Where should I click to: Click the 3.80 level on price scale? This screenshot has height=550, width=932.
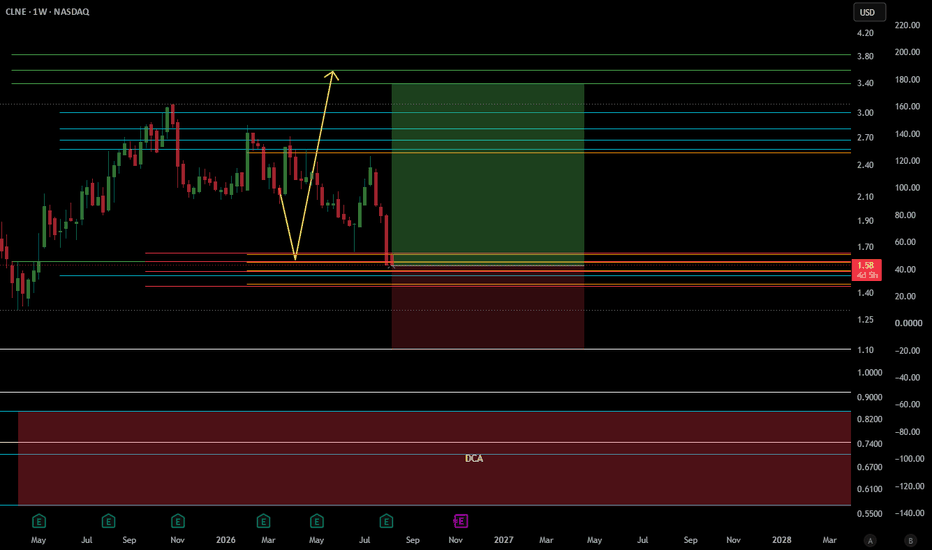(x=865, y=56)
